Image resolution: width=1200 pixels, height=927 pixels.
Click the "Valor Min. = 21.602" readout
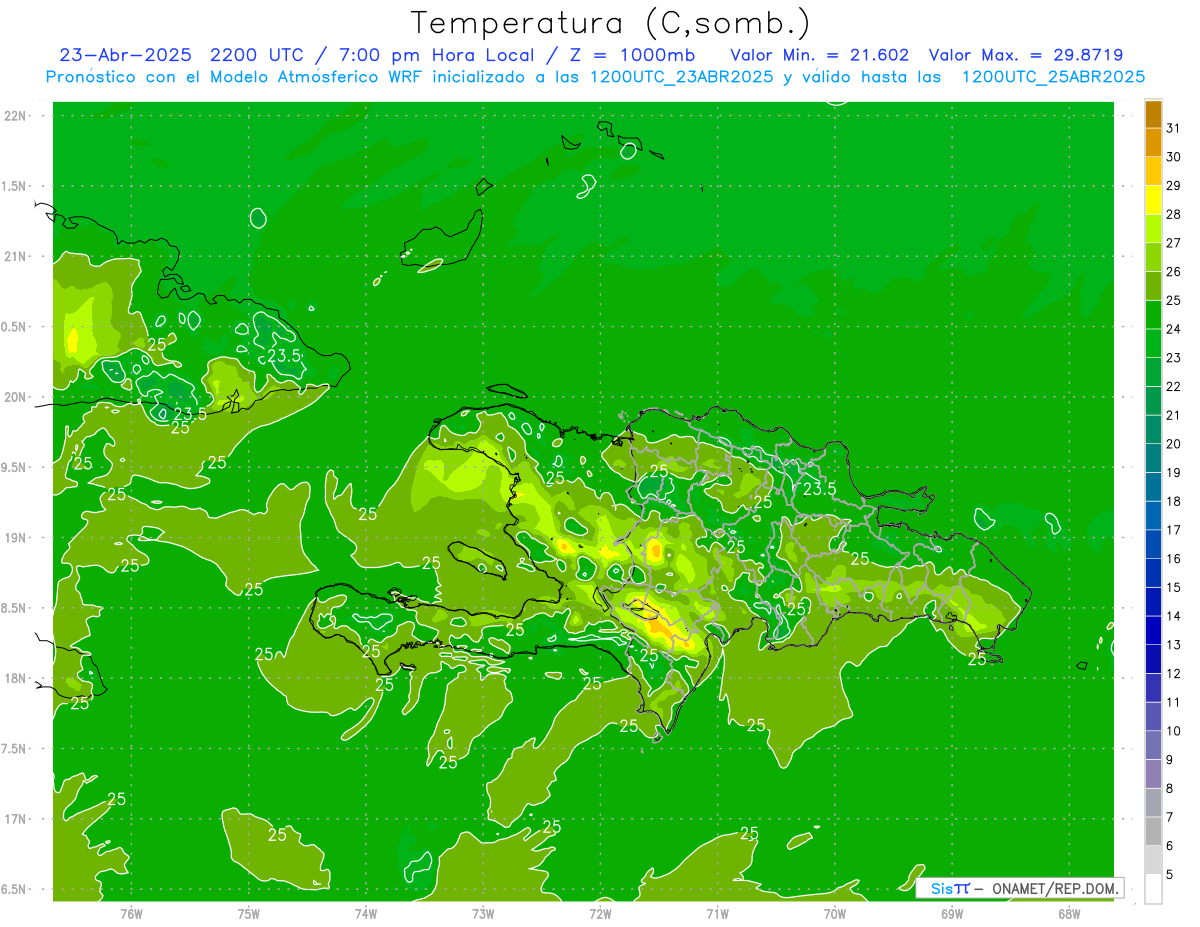pos(819,55)
